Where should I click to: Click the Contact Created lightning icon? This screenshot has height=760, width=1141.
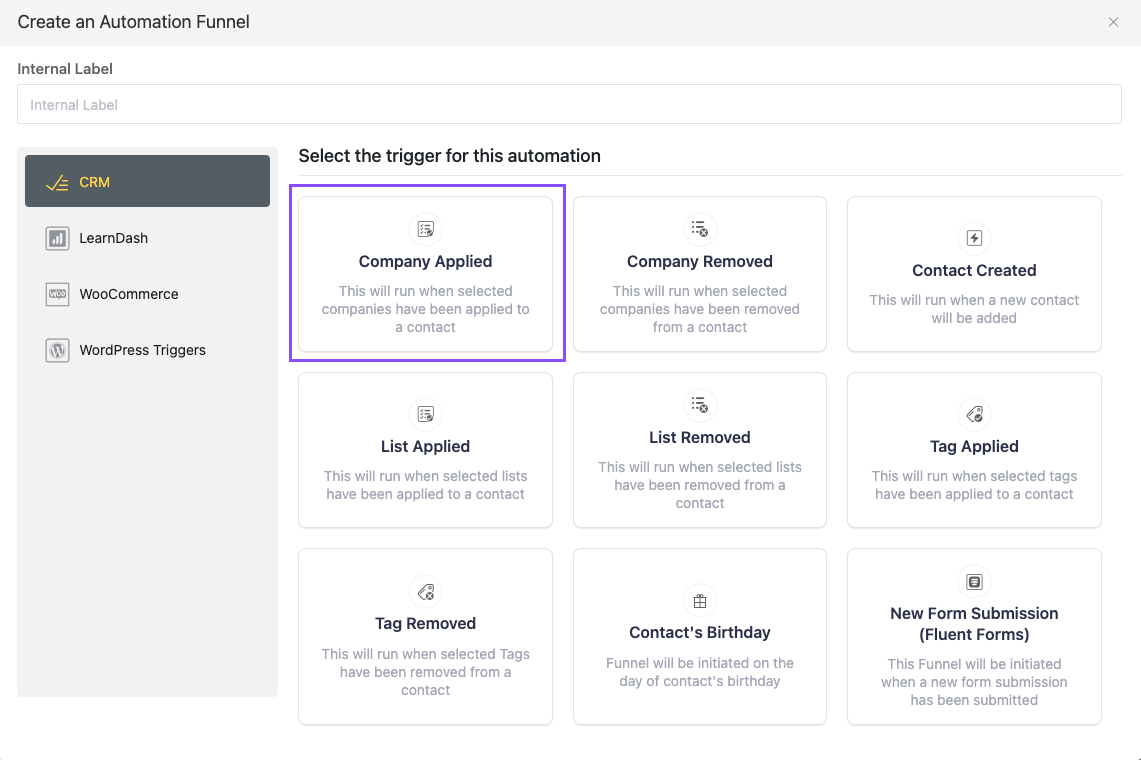point(974,238)
